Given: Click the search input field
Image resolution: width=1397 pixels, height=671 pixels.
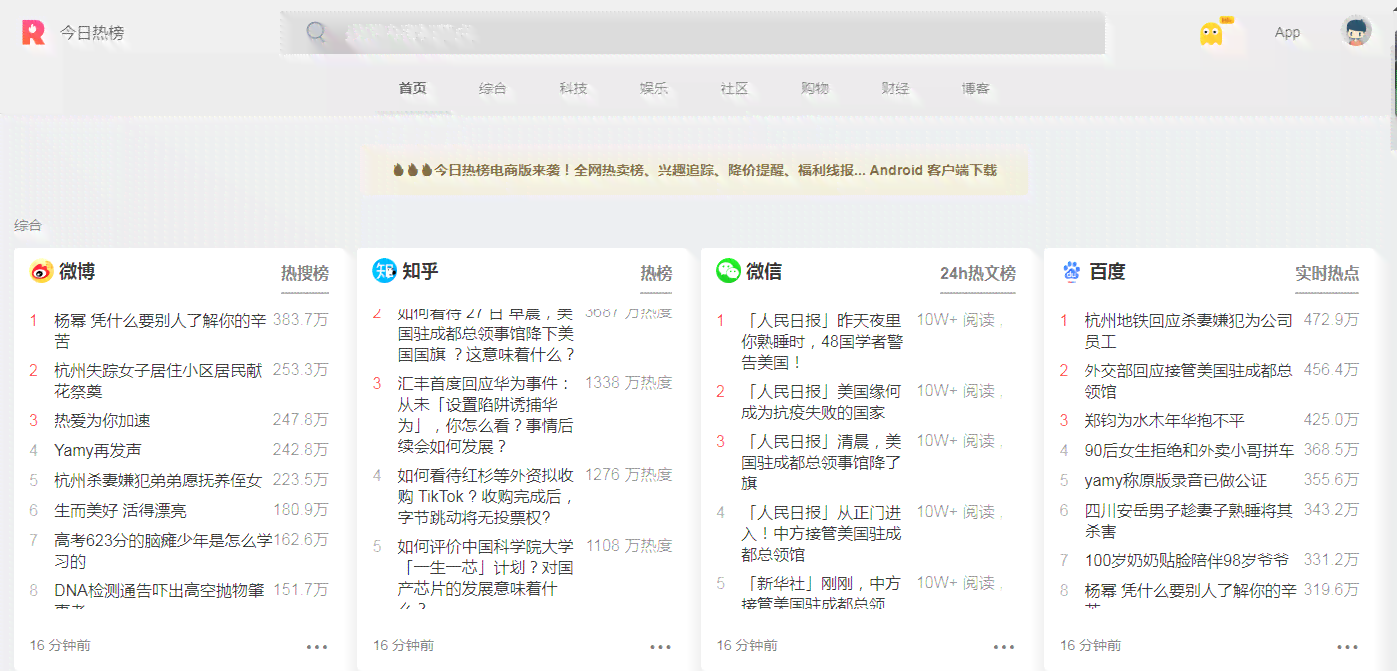Looking at the screenshot, I should [x=692, y=33].
